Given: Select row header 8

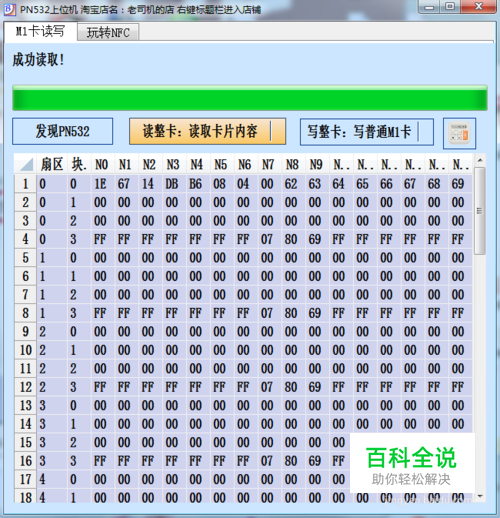Looking at the screenshot, I should point(25,313).
